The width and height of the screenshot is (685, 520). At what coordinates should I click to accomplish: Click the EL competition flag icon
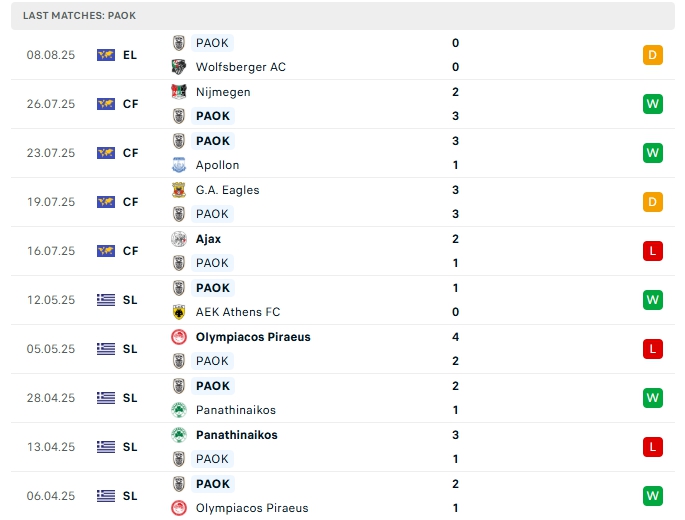(106, 55)
